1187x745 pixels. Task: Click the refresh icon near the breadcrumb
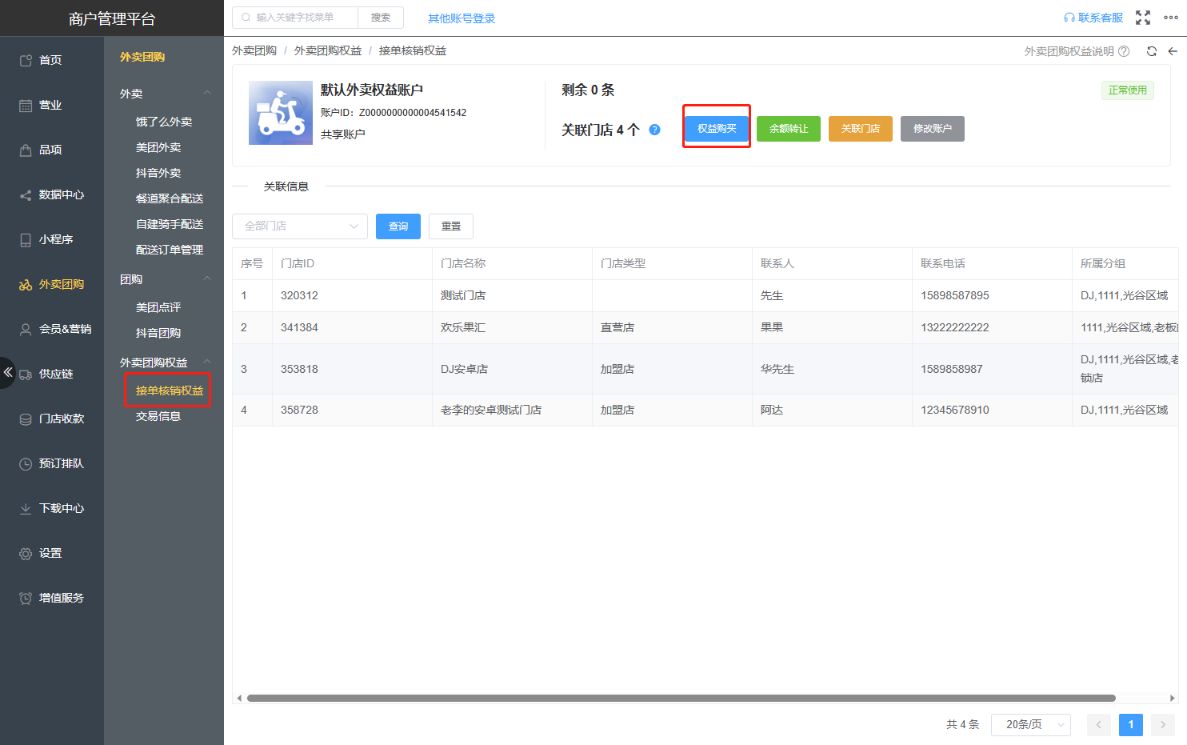1151,51
